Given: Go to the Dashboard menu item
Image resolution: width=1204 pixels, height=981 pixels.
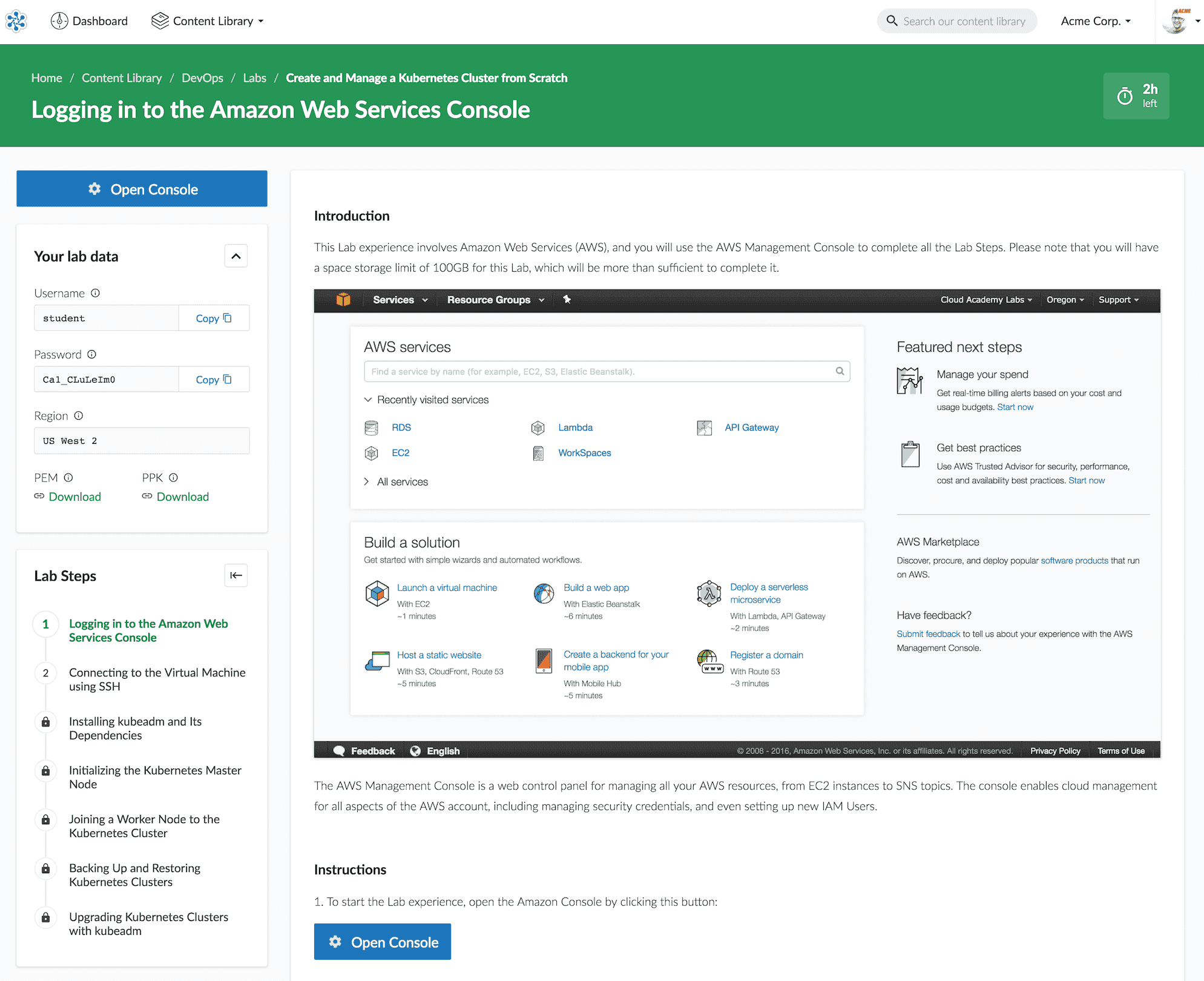Looking at the screenshot, I should click(90, 21).
